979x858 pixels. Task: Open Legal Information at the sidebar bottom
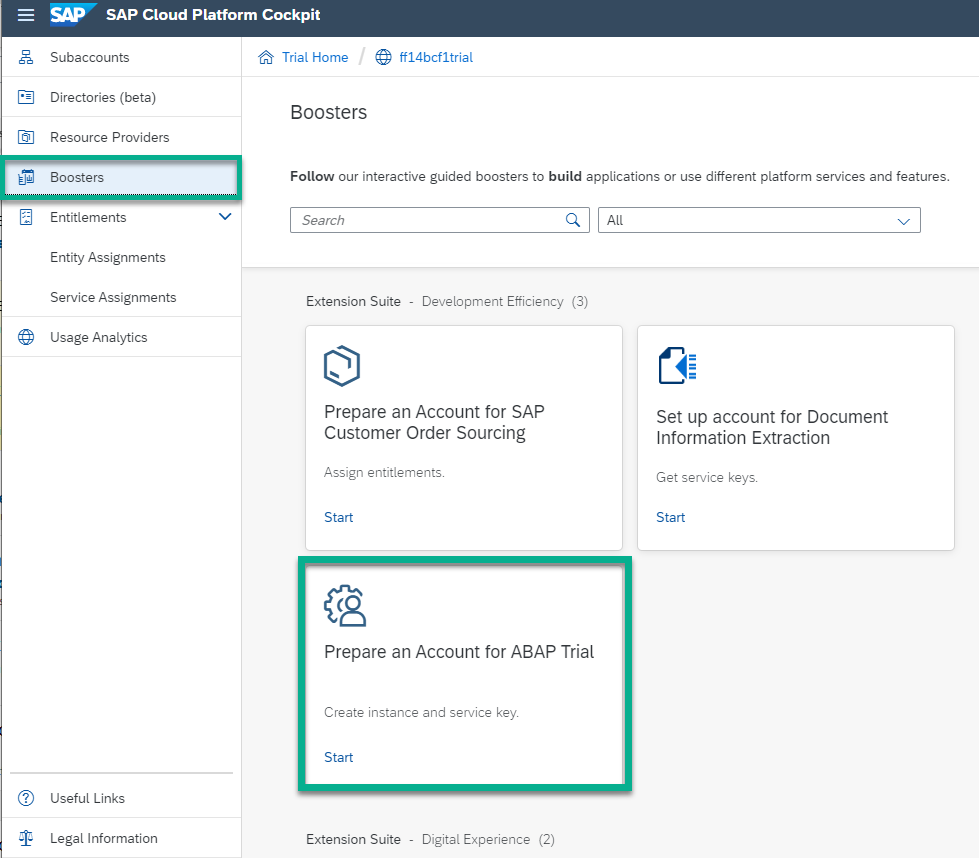coord(121,838)
